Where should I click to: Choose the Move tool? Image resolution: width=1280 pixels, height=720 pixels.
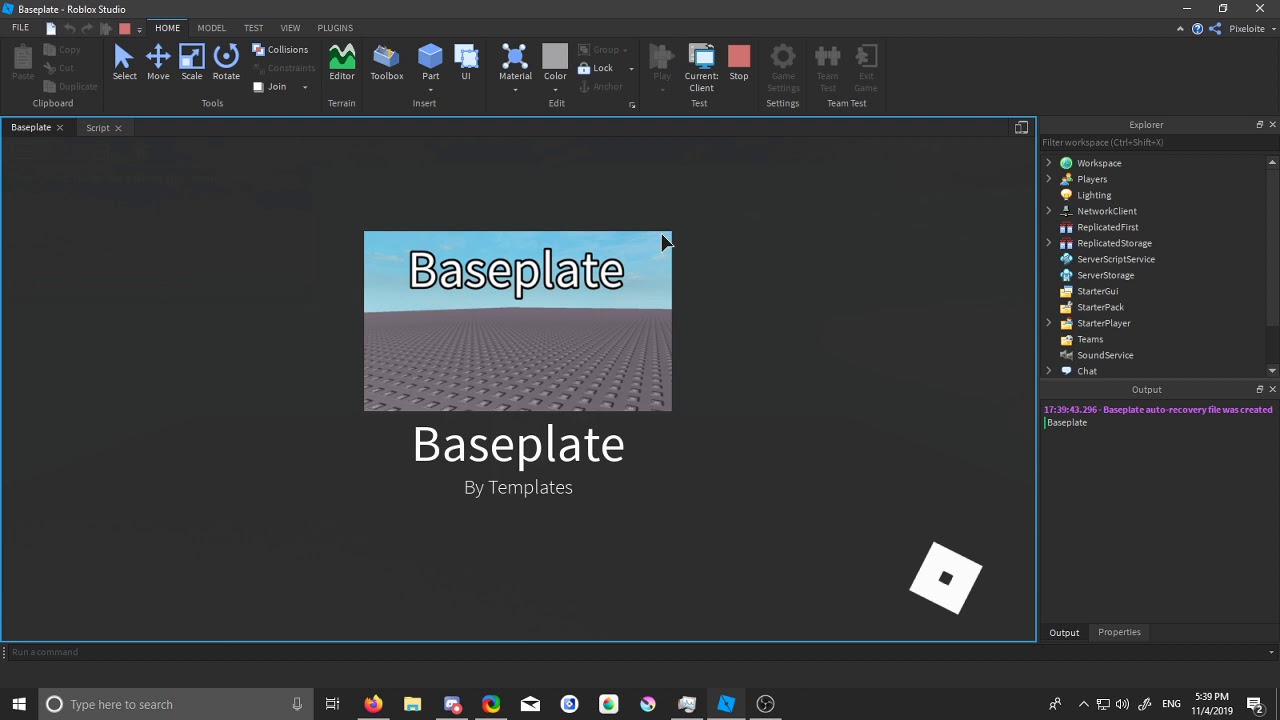click(x=158, y=63)
